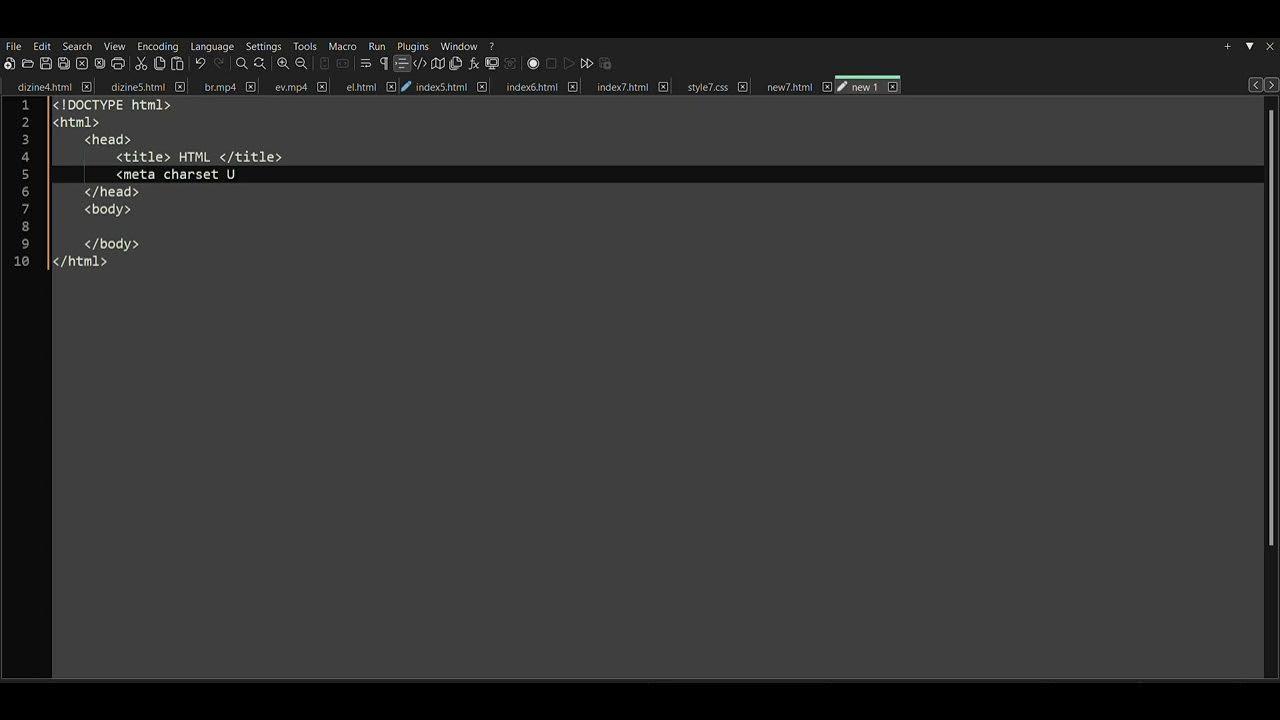
Task: Open the Tools menu
Action: (x=305, y=46)
